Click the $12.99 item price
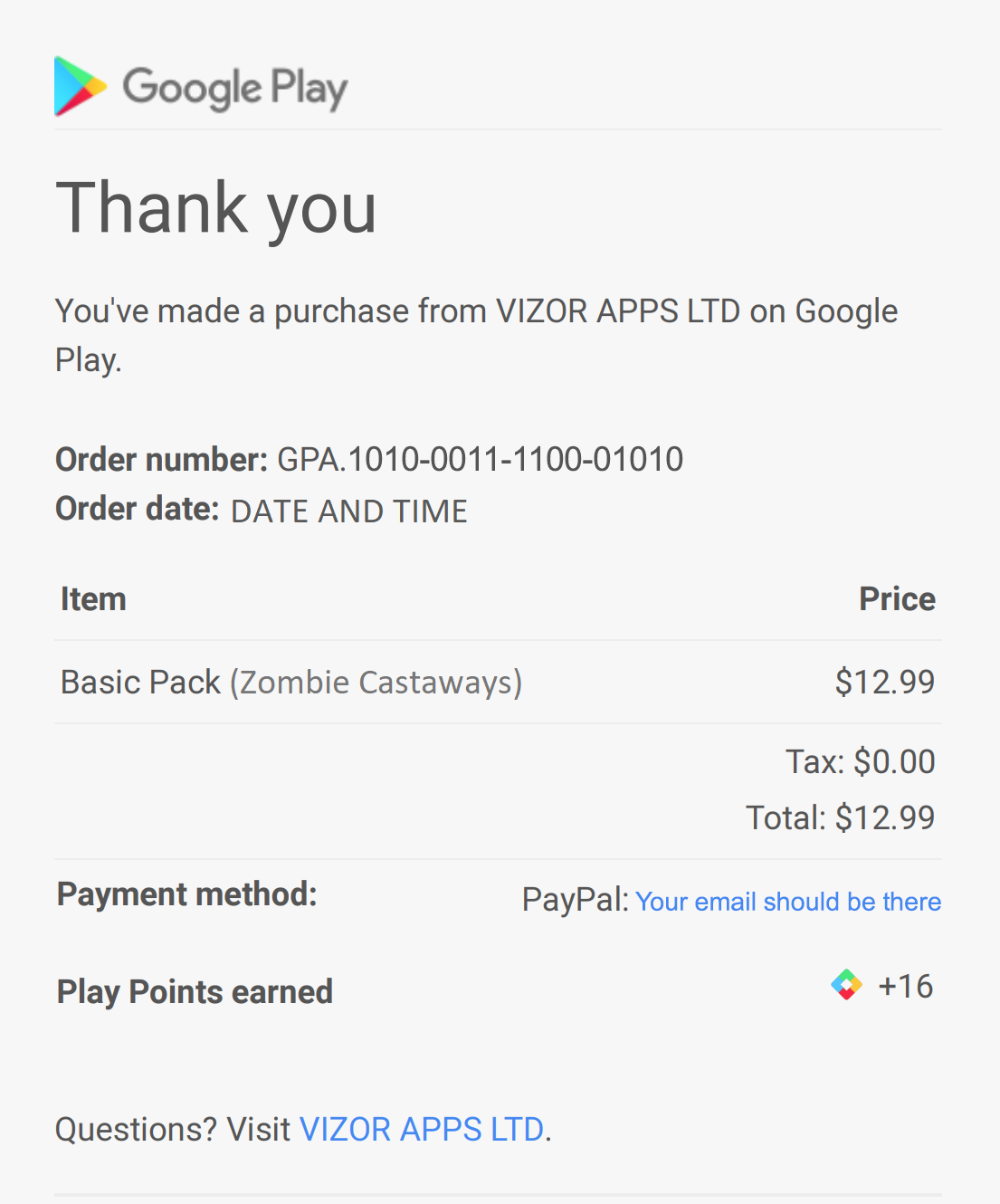Image resolution: width=1000 pixels, height=1204 pixels. [885, 682]
